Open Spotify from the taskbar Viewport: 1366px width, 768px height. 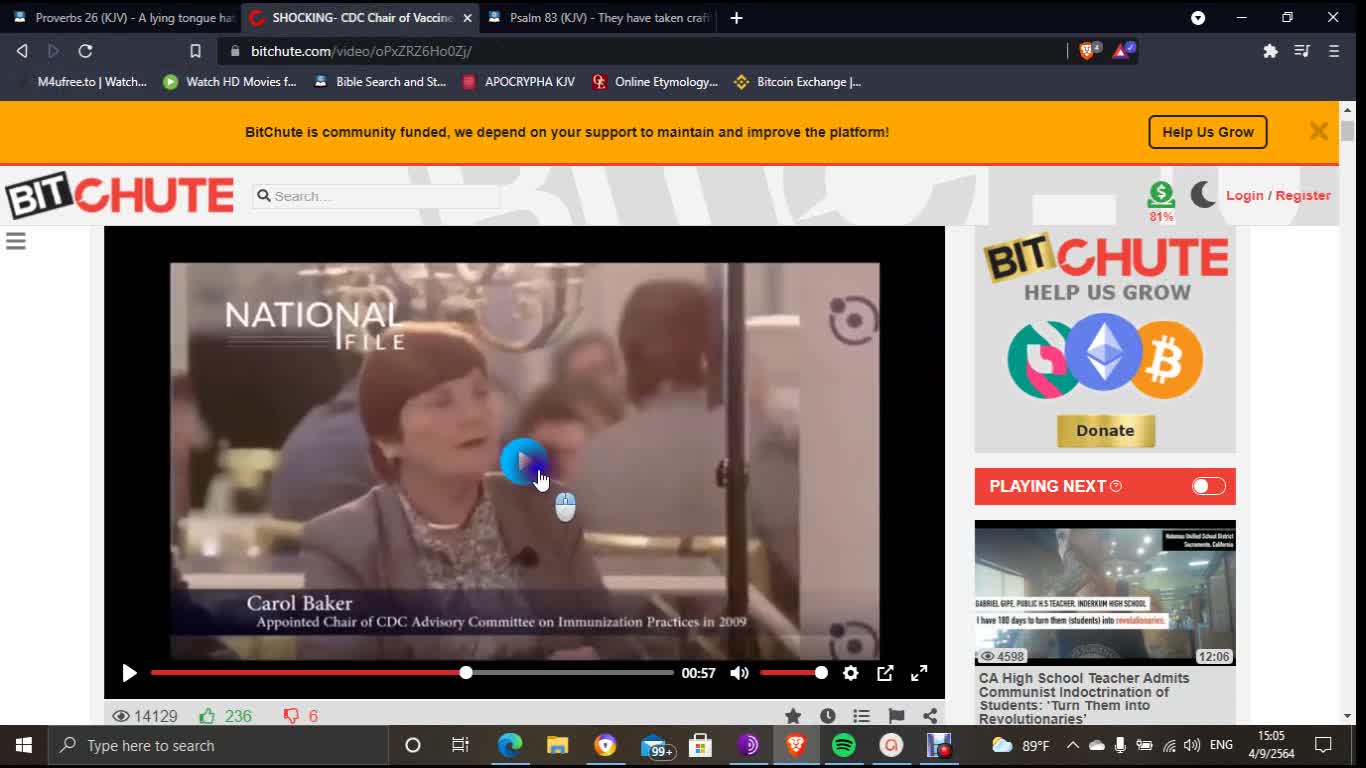(844, 745)
